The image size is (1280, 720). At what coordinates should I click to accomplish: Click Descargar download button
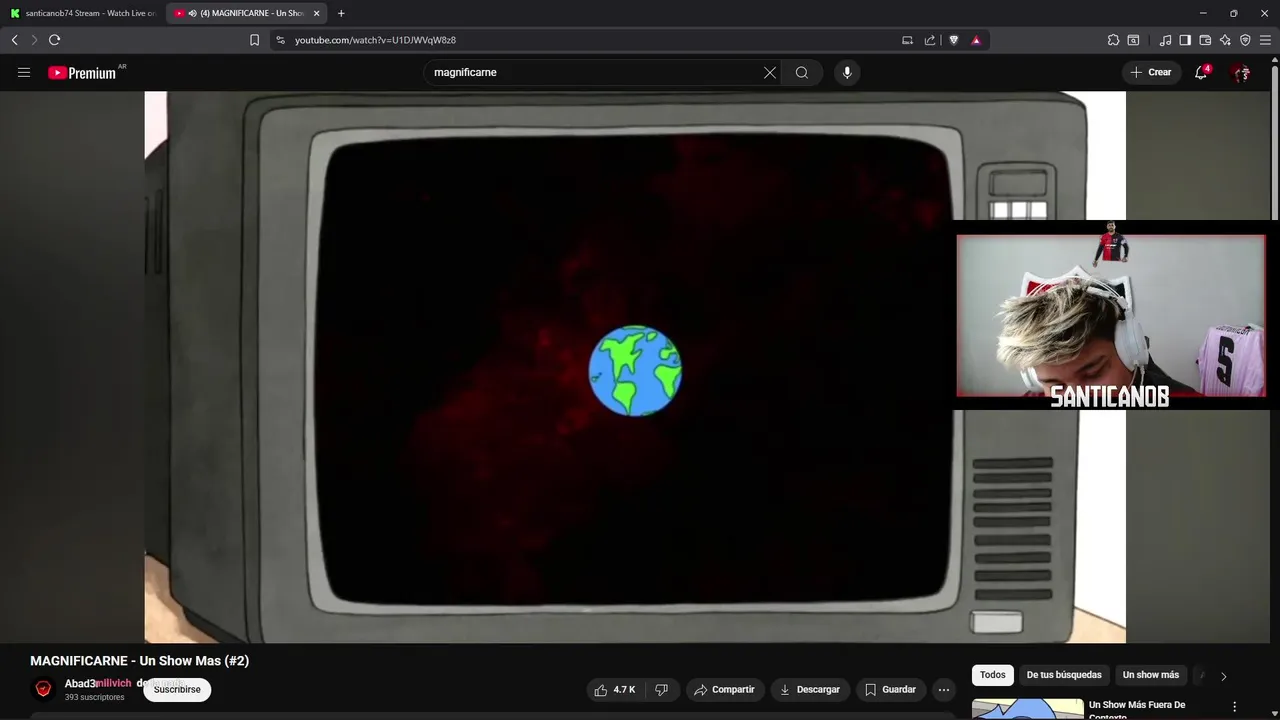point(810,689)
